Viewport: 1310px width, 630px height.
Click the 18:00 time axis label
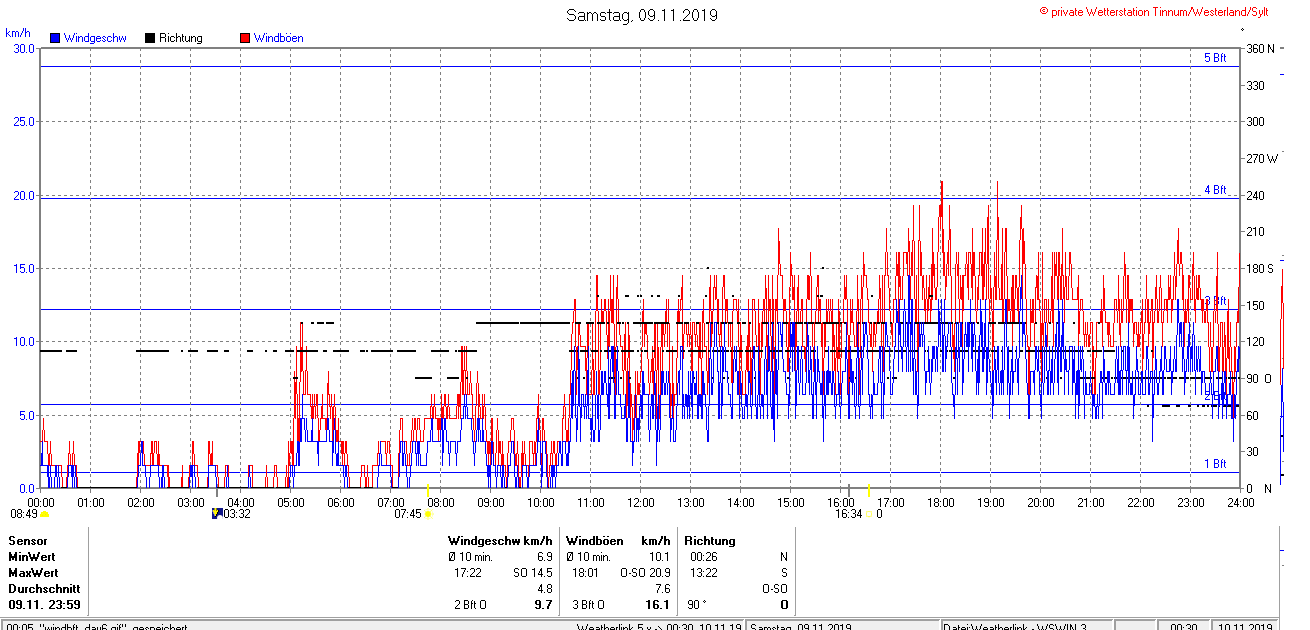tap(941, 502)
